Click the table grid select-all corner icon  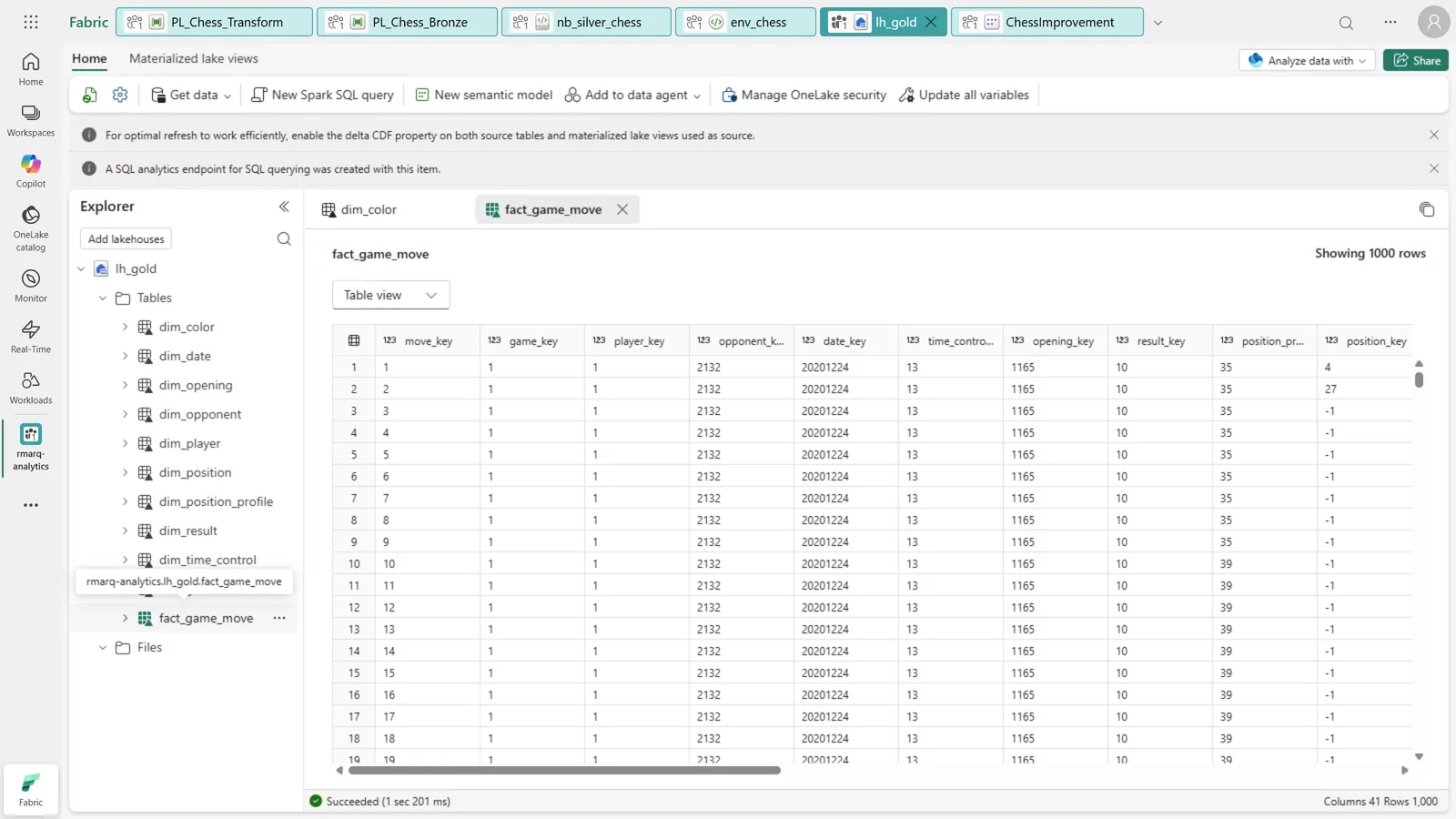pos(354,340)
